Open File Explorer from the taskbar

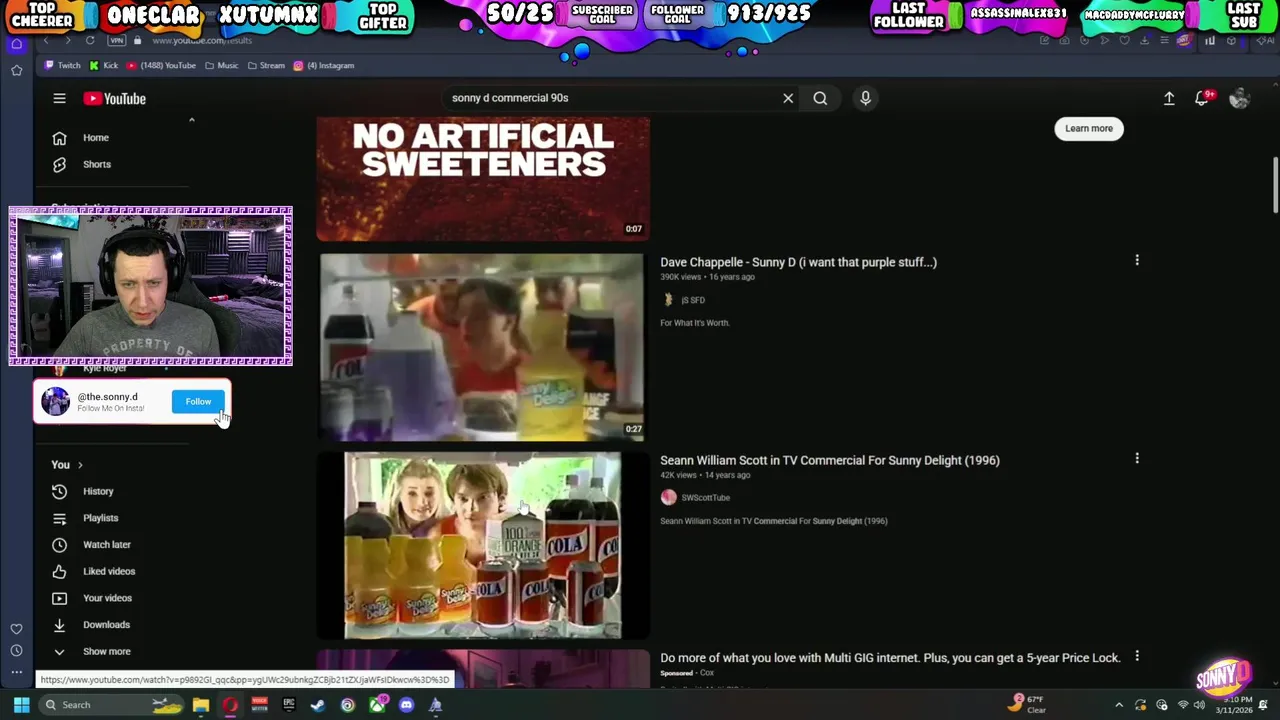[x=201, y=705]
